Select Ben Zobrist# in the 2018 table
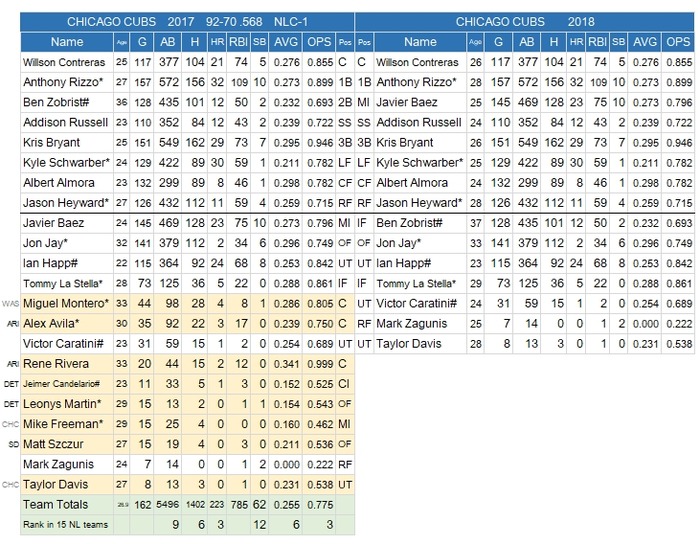This screenshot has height=544, width=700. tap(409, 223)
